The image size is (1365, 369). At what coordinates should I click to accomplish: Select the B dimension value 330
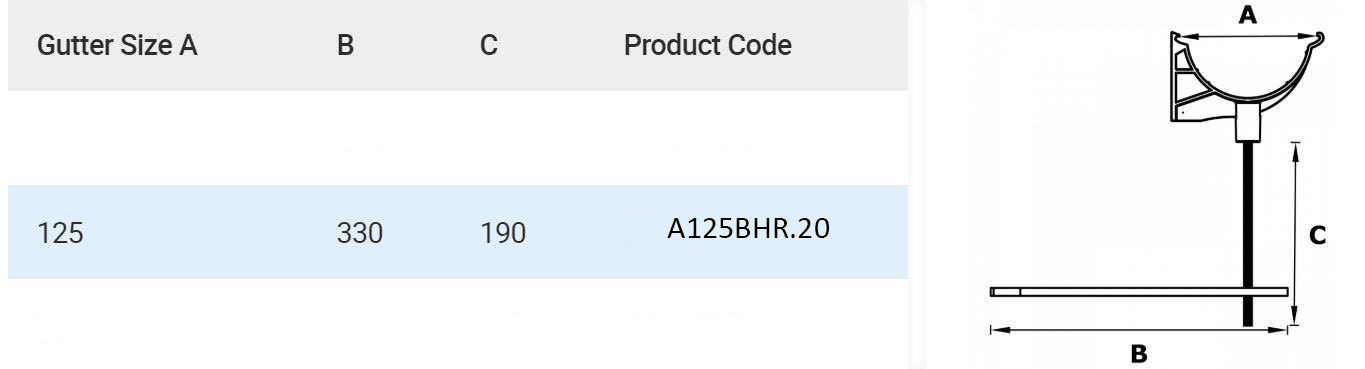(x=360, y=234)
